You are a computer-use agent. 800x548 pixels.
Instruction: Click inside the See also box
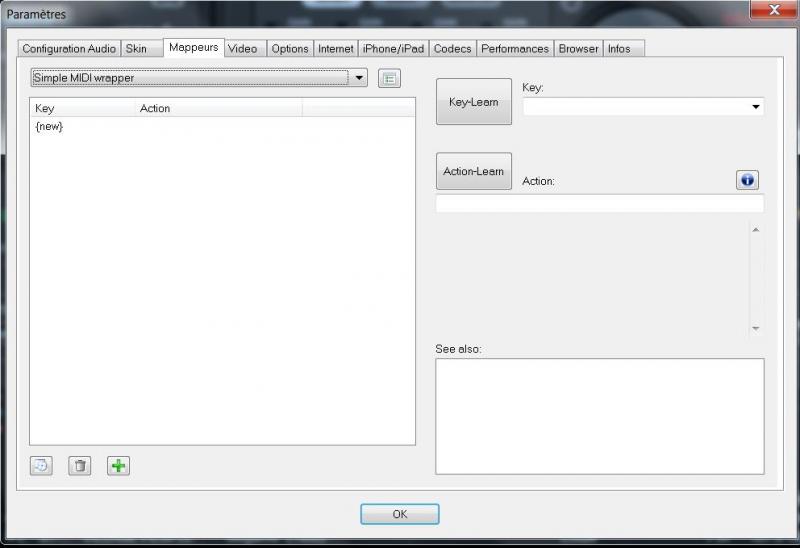600,416
